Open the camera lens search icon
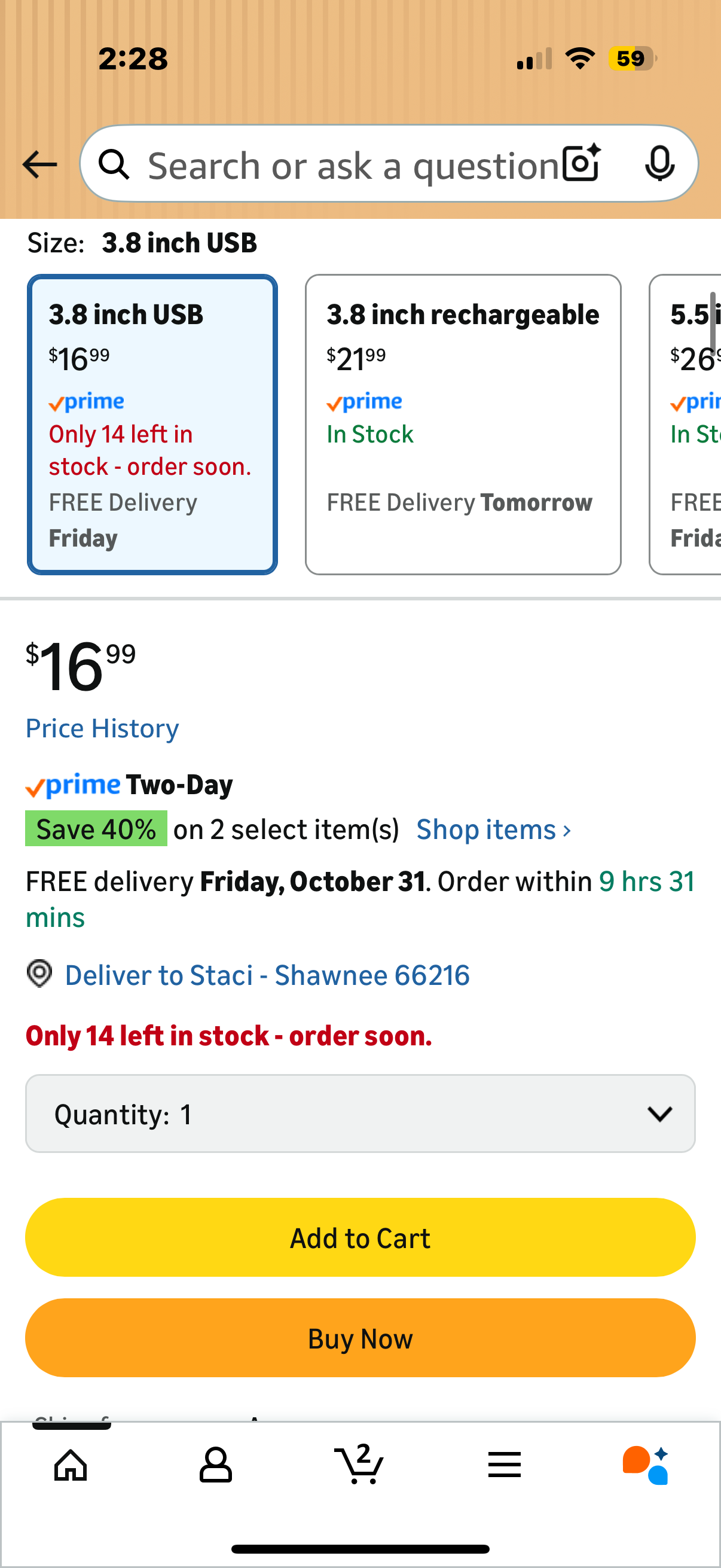 pyautogui.click(x=581, y=163)
